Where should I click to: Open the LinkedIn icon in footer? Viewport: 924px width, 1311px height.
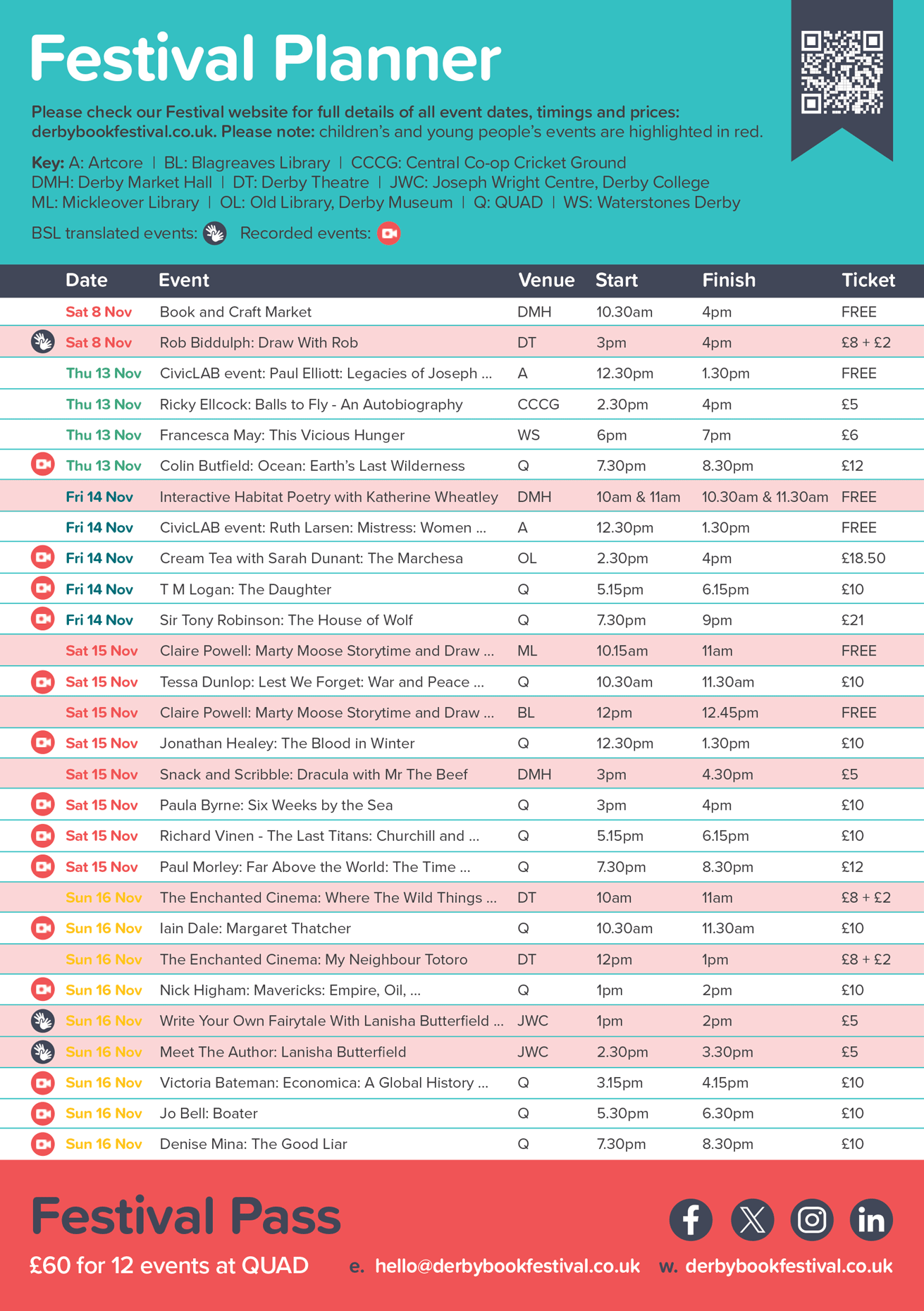point(872,1219)
